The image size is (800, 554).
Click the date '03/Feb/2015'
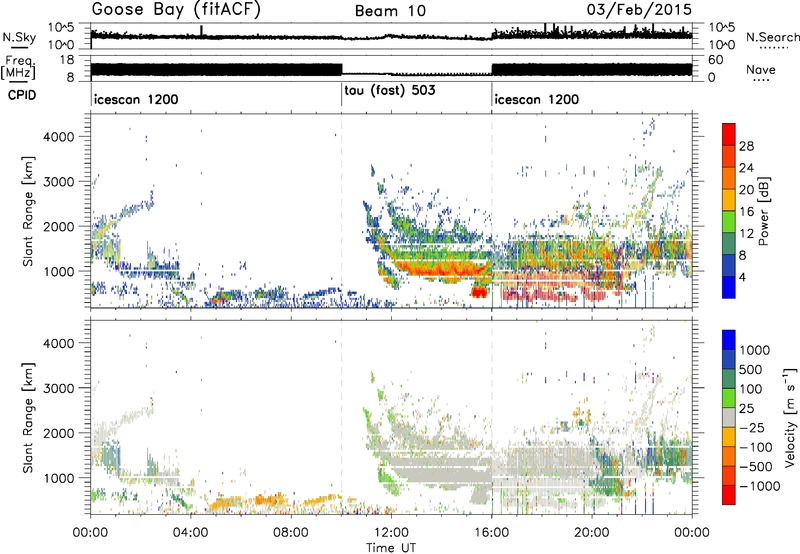coord(639,9)
